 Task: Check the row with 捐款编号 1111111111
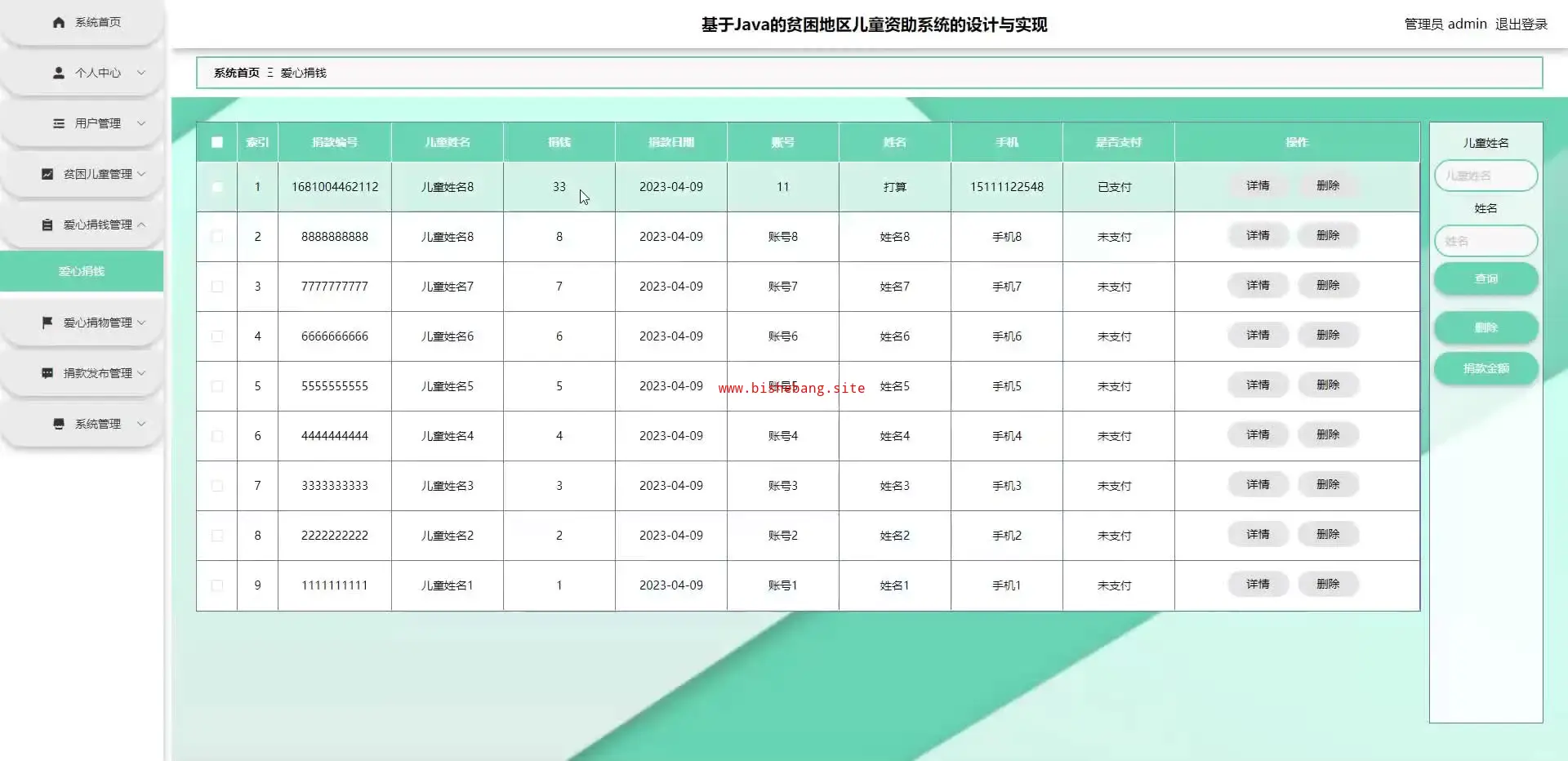(x=217, y=585)
